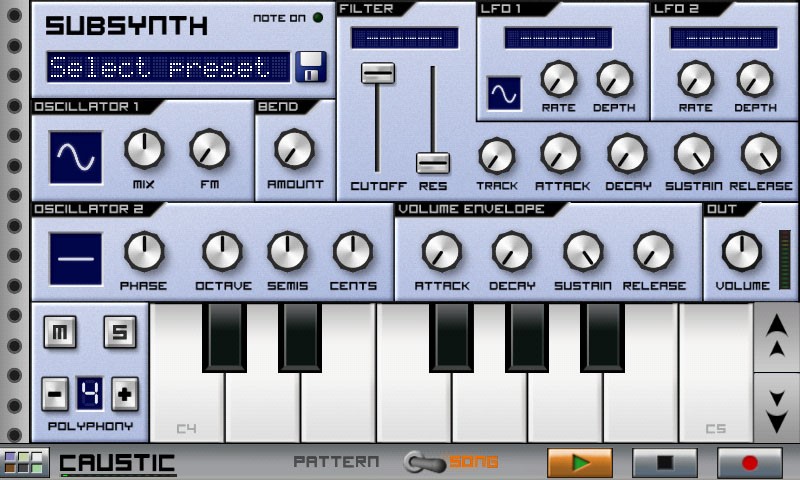Decrease polyphony with the minus button

coord(56,395)
